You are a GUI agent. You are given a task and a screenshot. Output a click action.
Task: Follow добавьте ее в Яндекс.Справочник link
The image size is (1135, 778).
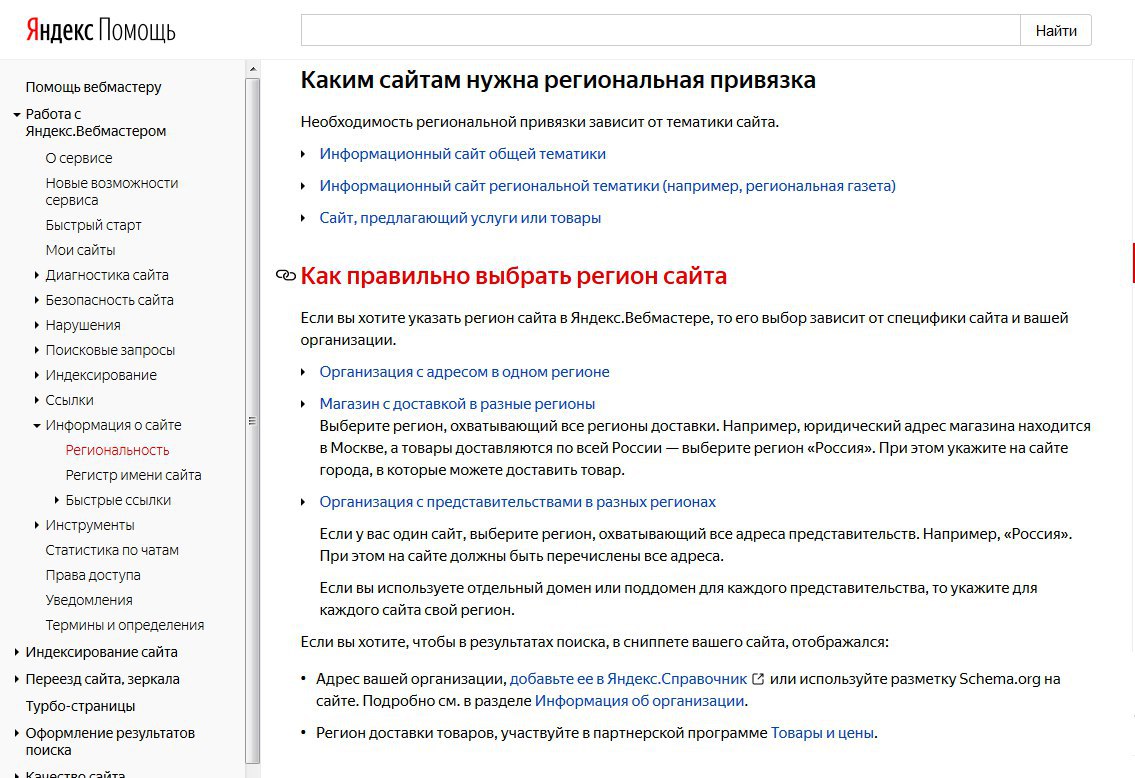point(628,679)
